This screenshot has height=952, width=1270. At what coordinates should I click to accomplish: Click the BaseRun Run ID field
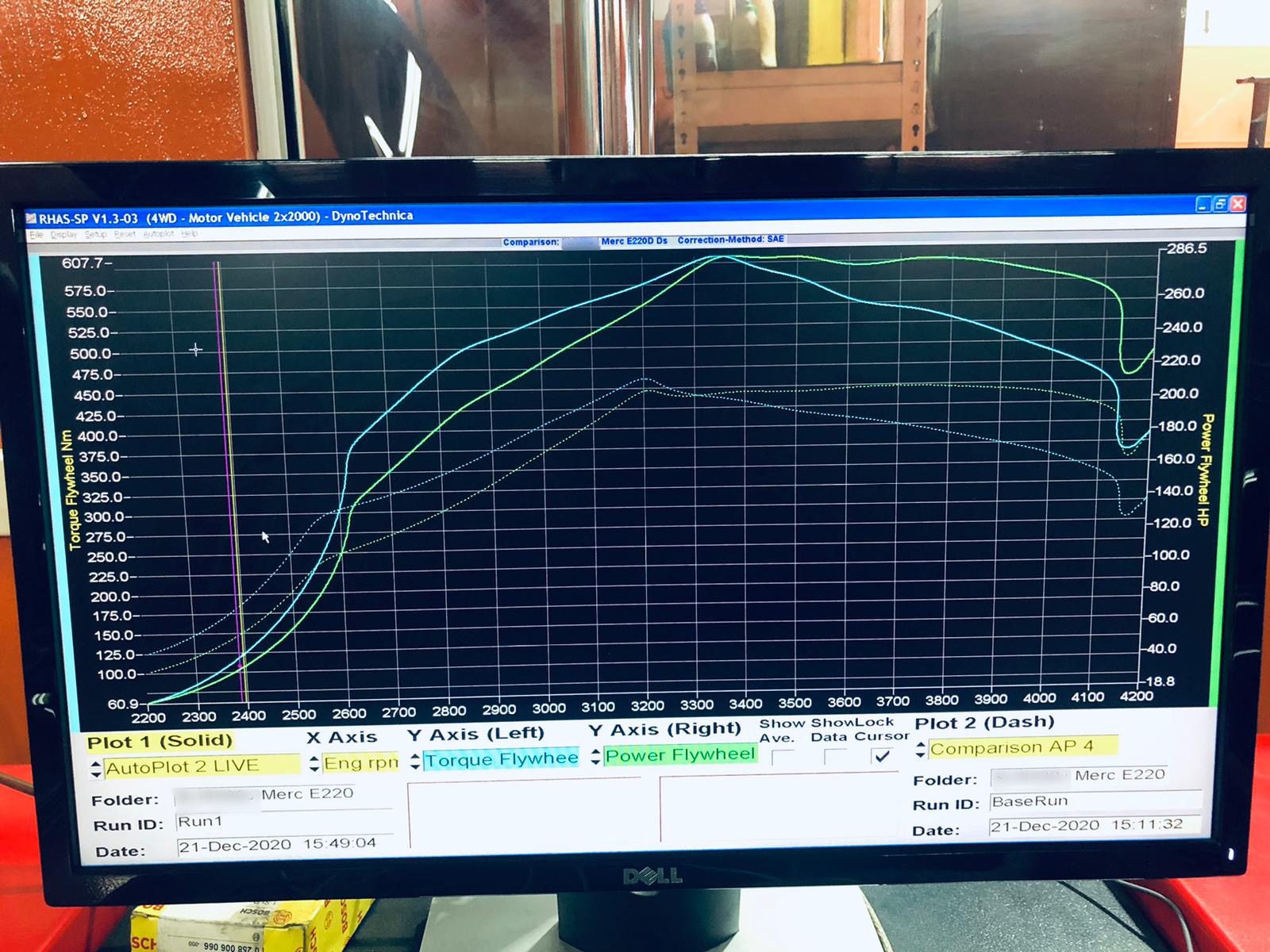pyautogui.click(x=1095, y=802)
